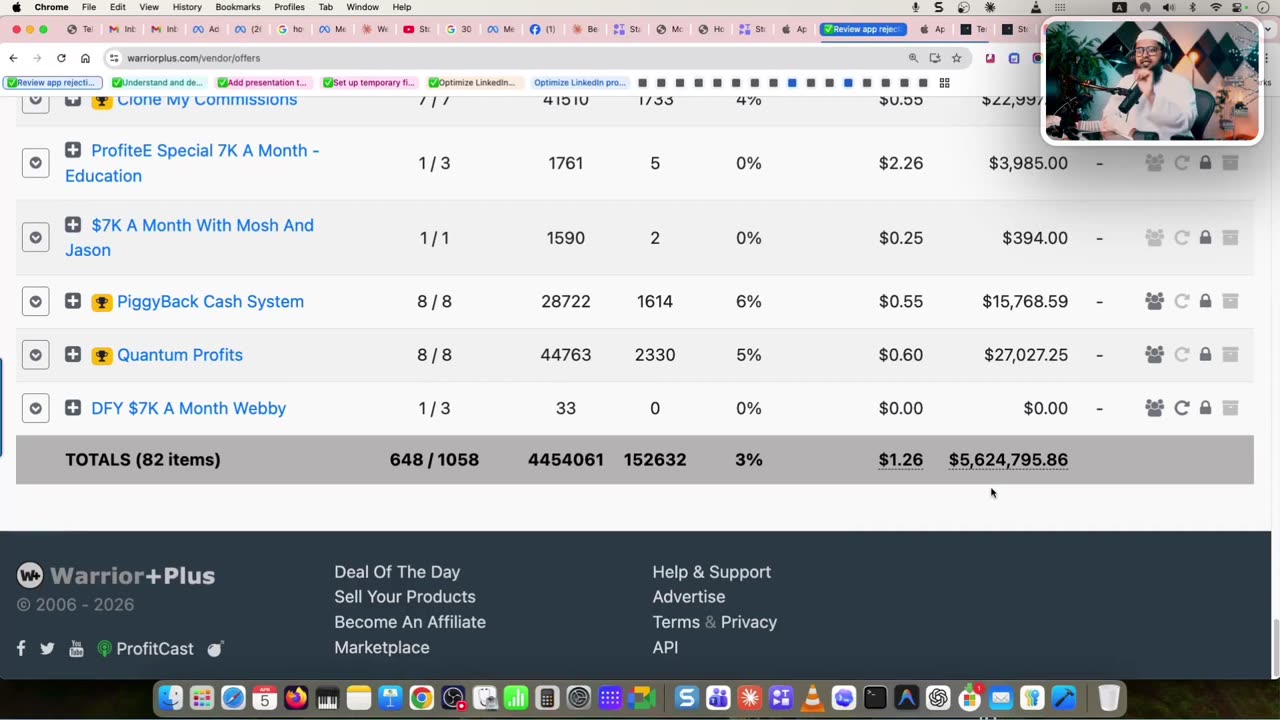Click the trophy icon beside Quantum Profits
This screenshot has height=720, width=1280.
point(102,355)
